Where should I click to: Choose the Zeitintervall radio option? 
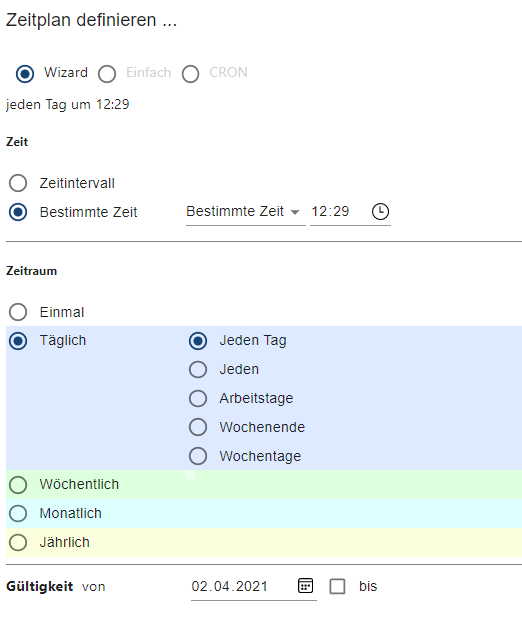click(x=18, y=183)
